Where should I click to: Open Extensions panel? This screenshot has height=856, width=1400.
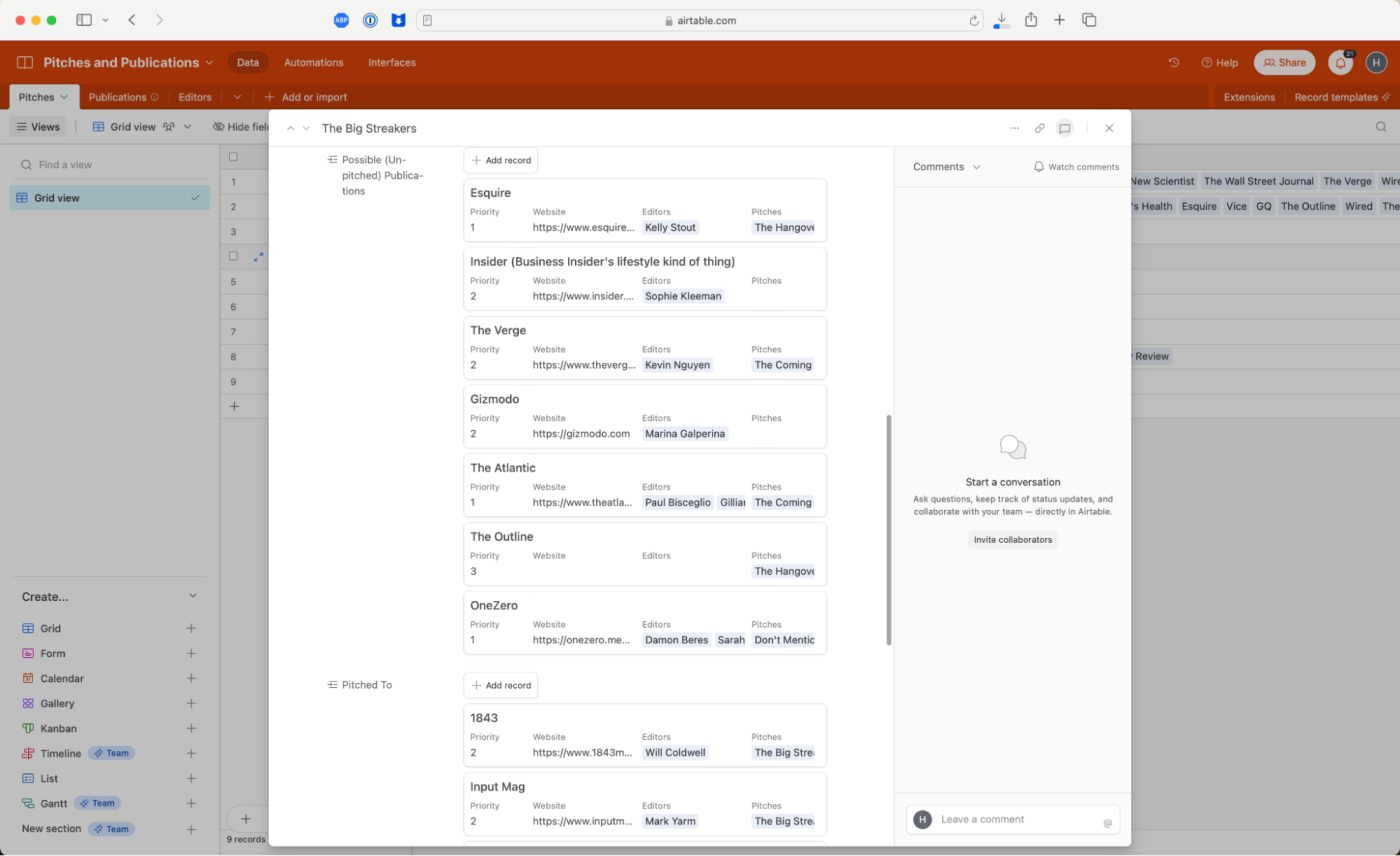[1249, 97]
